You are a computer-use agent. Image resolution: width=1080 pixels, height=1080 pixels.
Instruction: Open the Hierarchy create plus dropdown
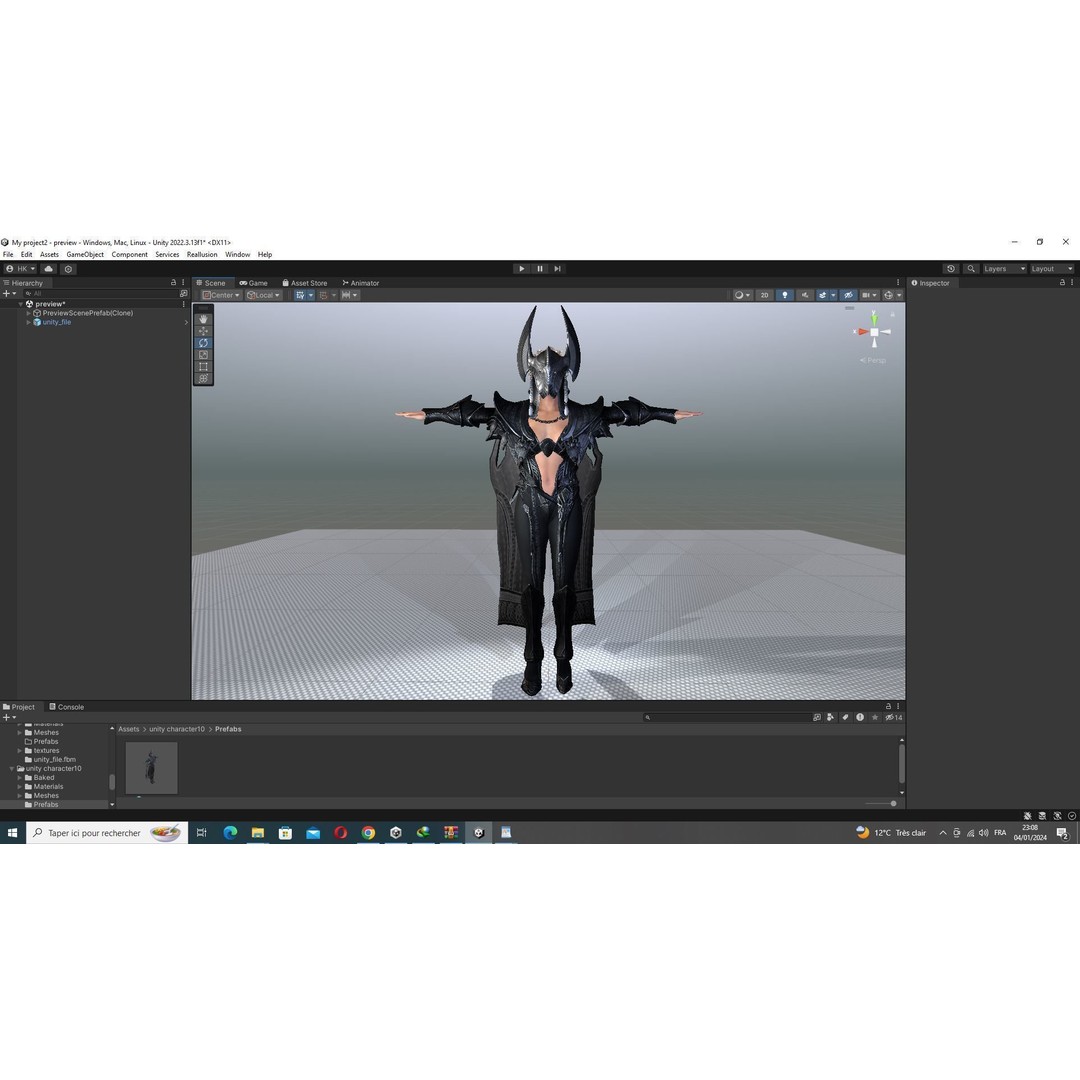point(10,293)
